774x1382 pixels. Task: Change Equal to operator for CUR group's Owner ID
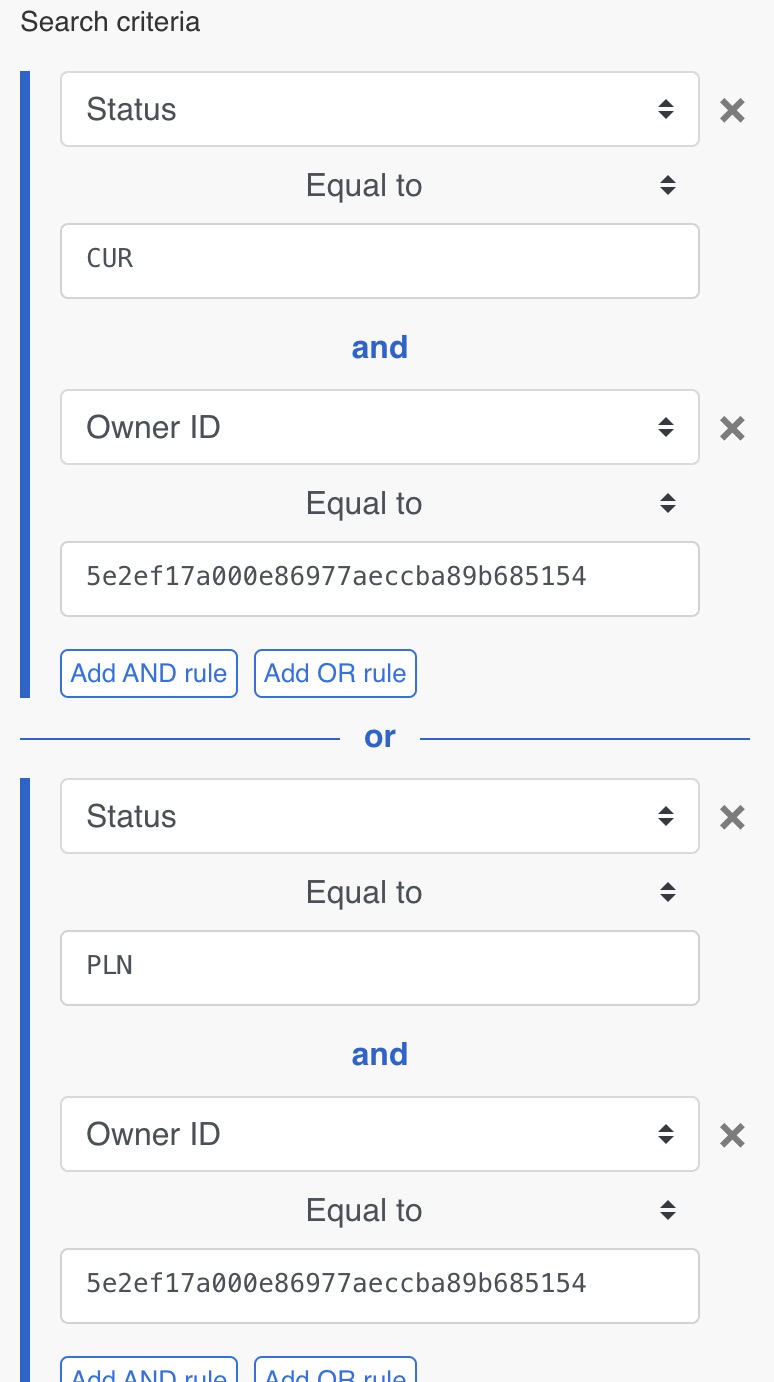[379, 503]
